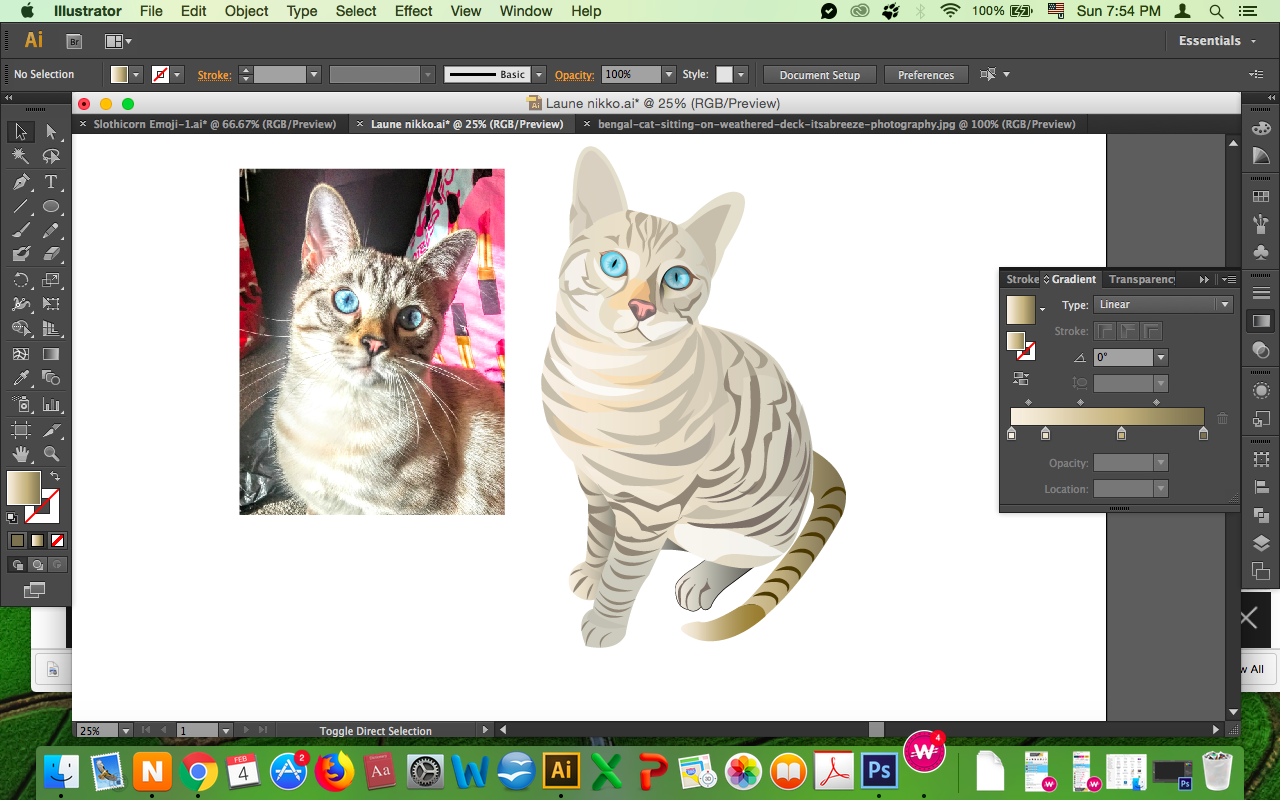Image resolution: width=1280 pixels, height=800 pixels.
Task: Select the Free Transform tool
Action: [51, 304]
